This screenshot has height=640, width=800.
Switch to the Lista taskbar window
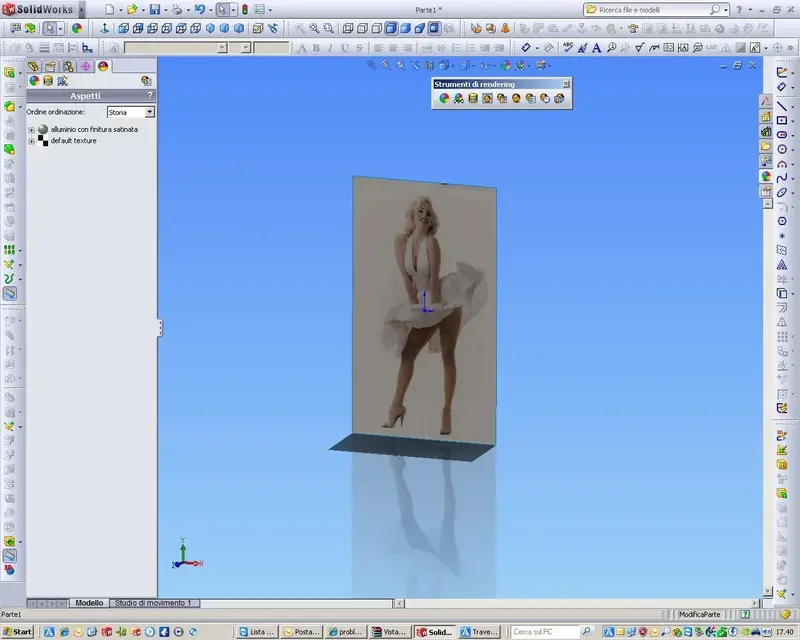[257, 632]
